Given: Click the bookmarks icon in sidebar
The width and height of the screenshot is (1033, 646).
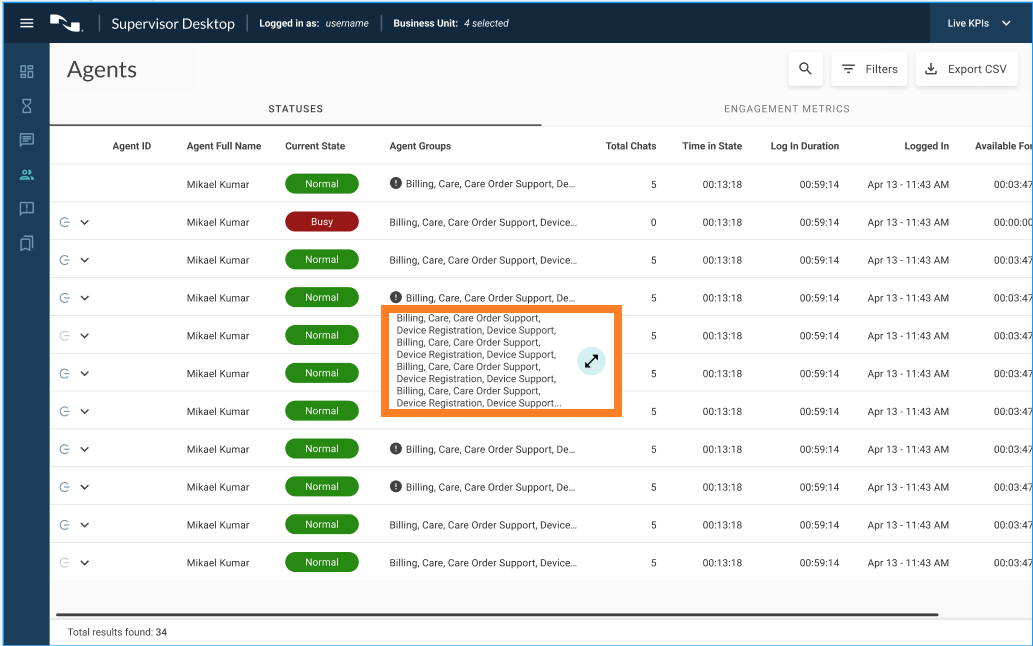Looking at the screenshot, I should [x=27, y=242].
